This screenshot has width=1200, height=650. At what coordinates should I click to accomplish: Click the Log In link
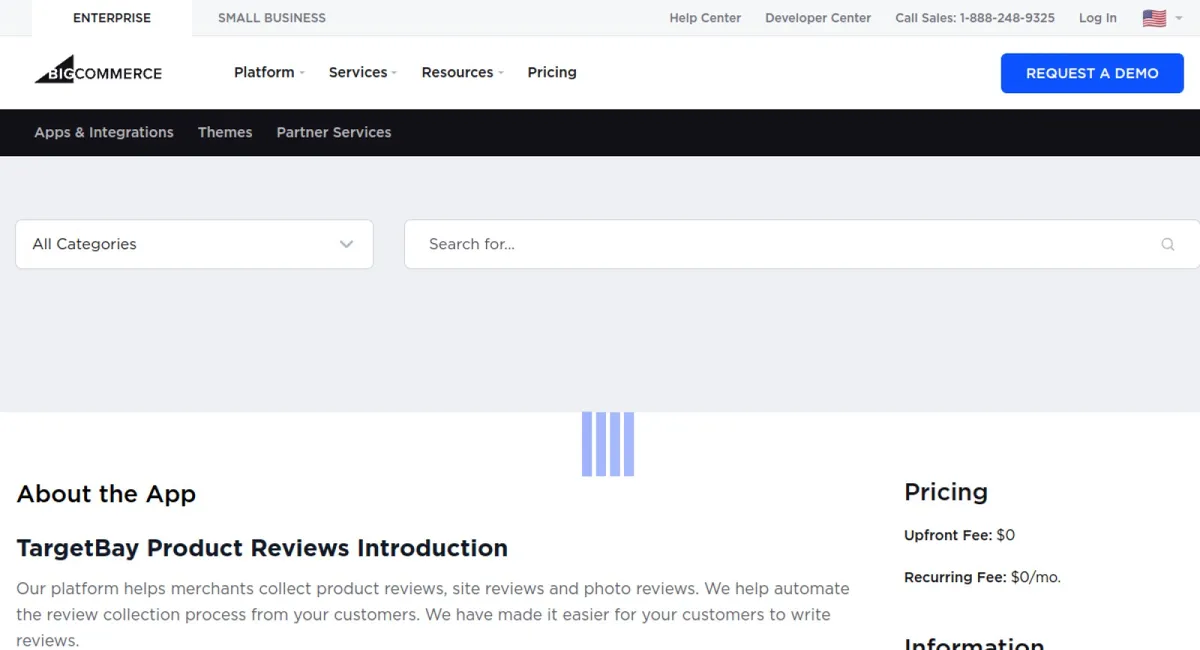point(1098,18)
